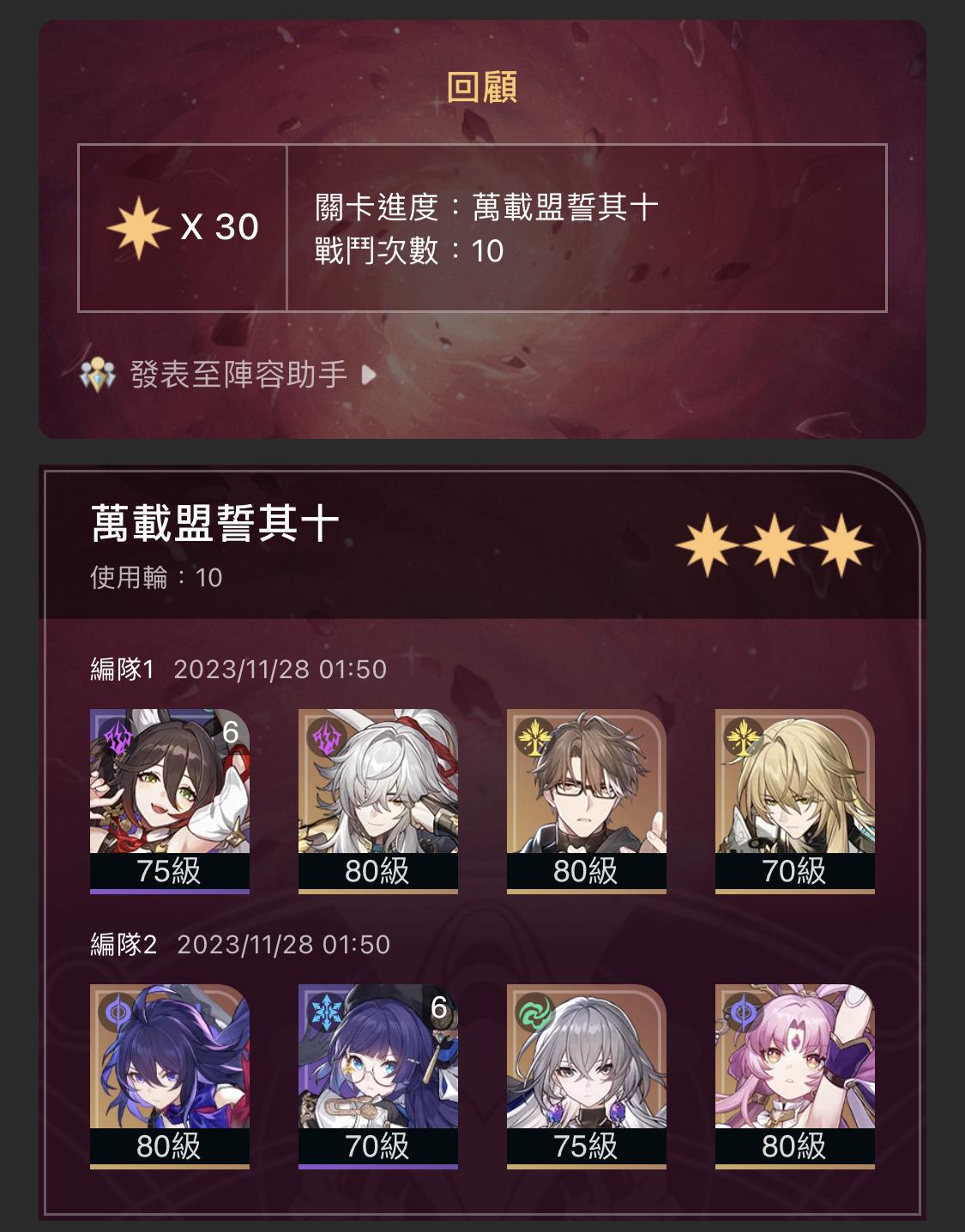Click imaginary element icon on glasses character

534,736
